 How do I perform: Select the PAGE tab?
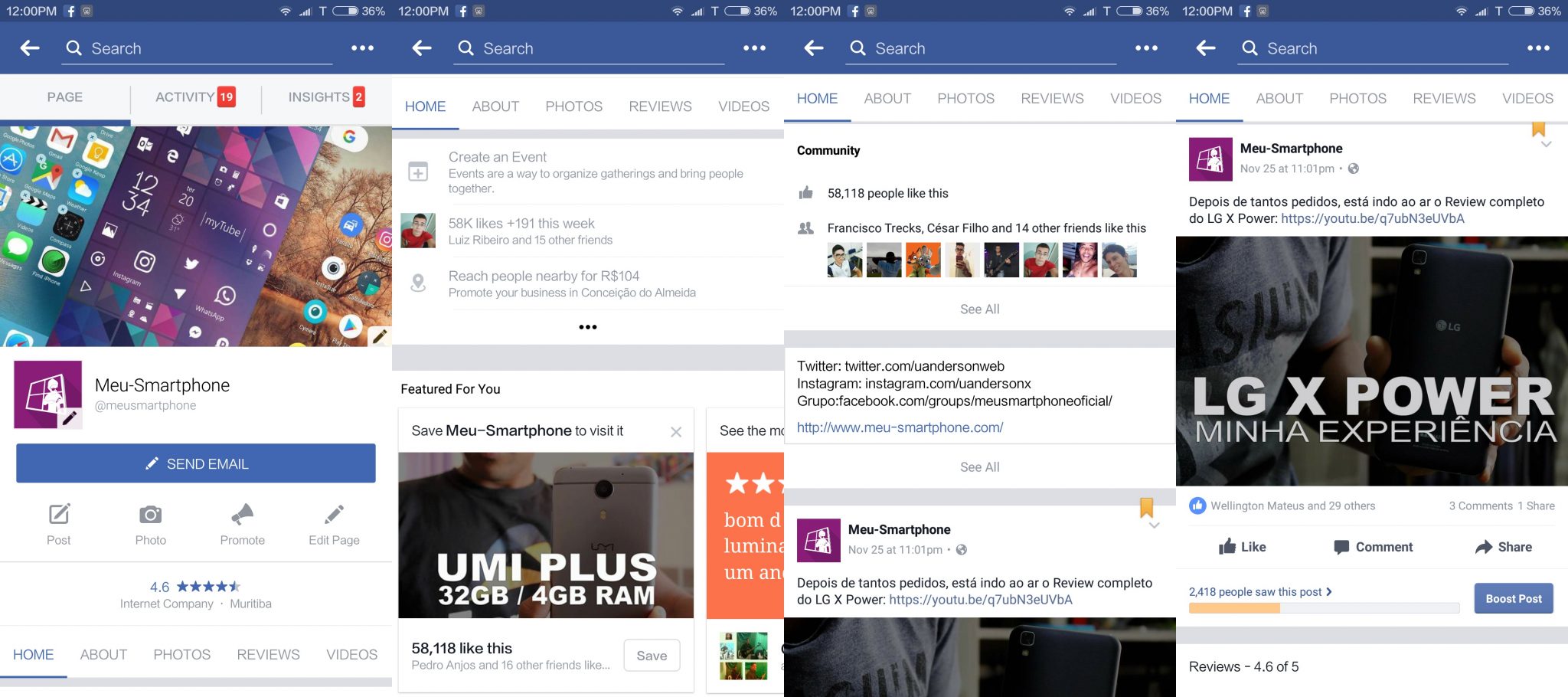coord(64,97)
